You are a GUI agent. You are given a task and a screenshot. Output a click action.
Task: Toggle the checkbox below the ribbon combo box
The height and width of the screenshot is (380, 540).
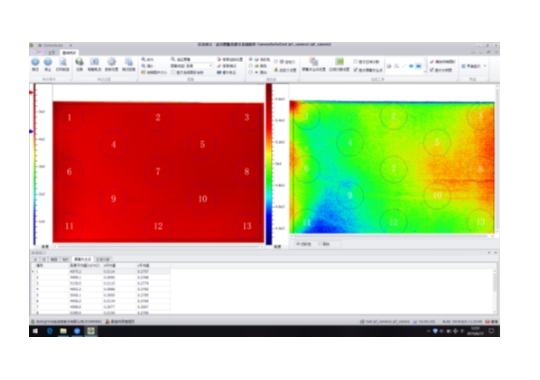[173, 72]
